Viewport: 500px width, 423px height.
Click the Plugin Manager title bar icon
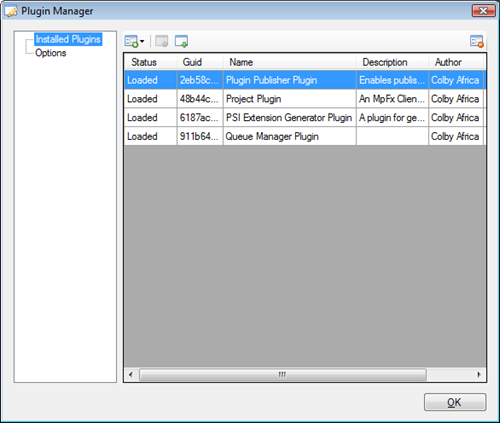point(11,11)
